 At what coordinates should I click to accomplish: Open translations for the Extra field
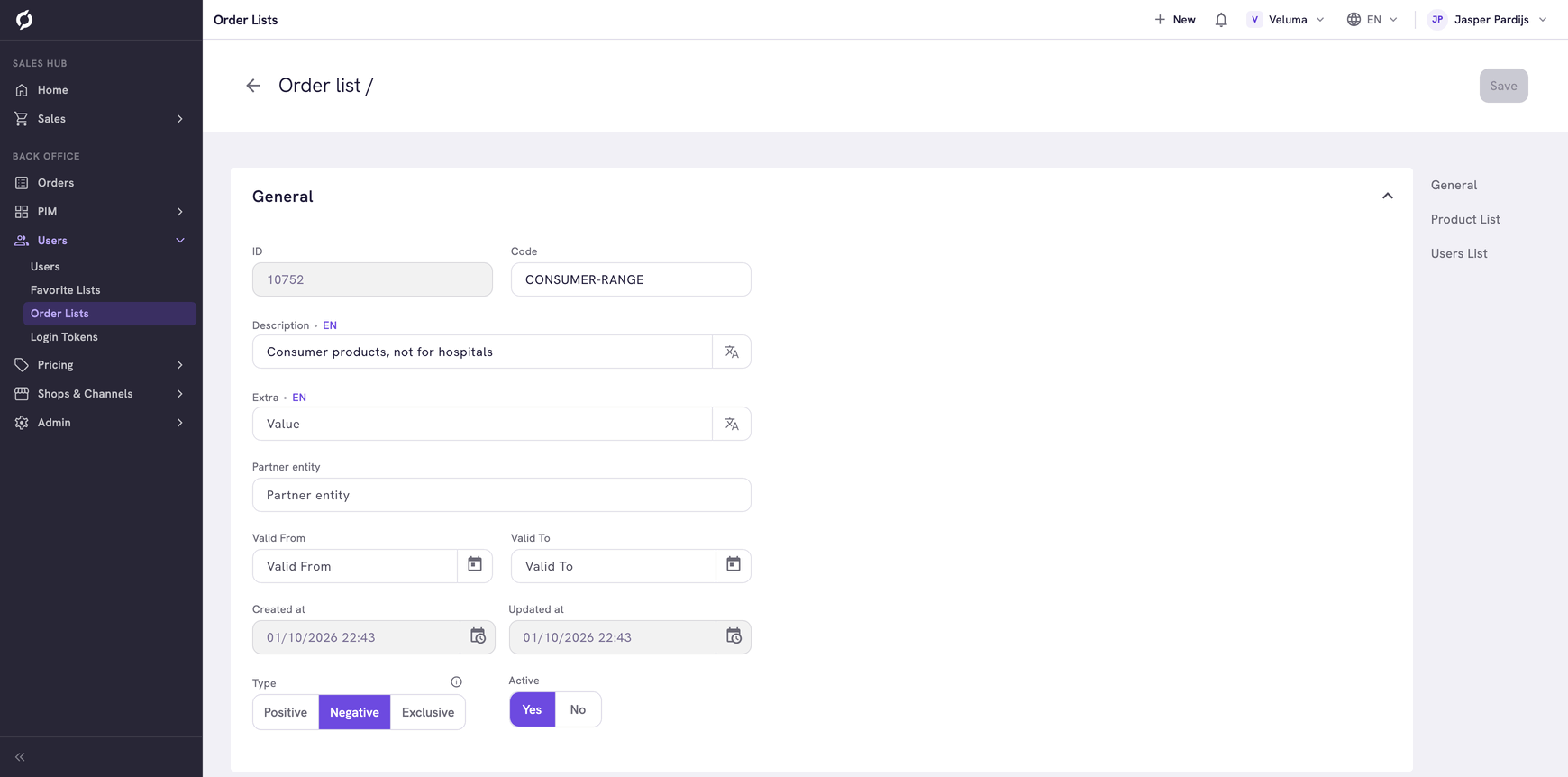click(732, 424)
